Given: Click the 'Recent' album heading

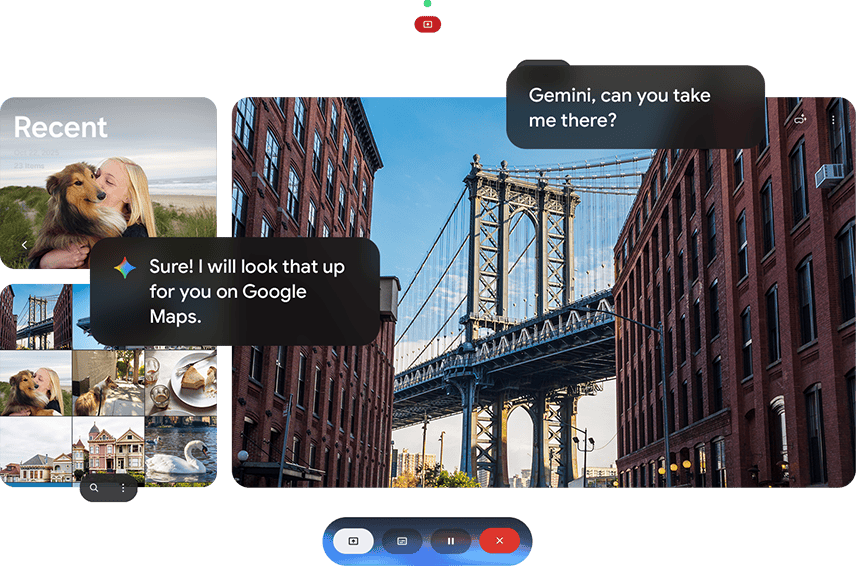Looking at the screenshot, I should coord(60,128).
